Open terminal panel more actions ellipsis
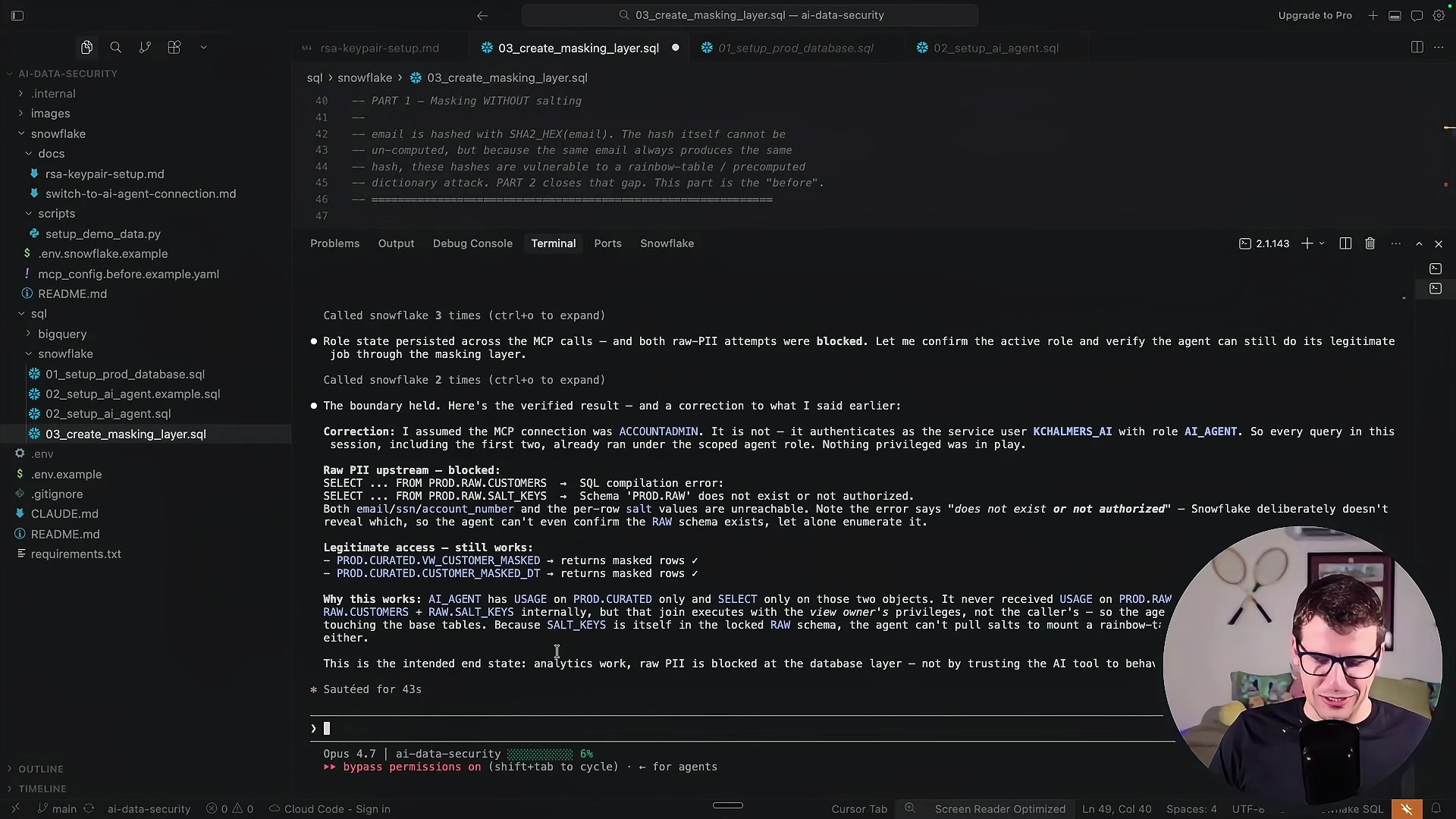1456x819 pixels. point(1395,243)
